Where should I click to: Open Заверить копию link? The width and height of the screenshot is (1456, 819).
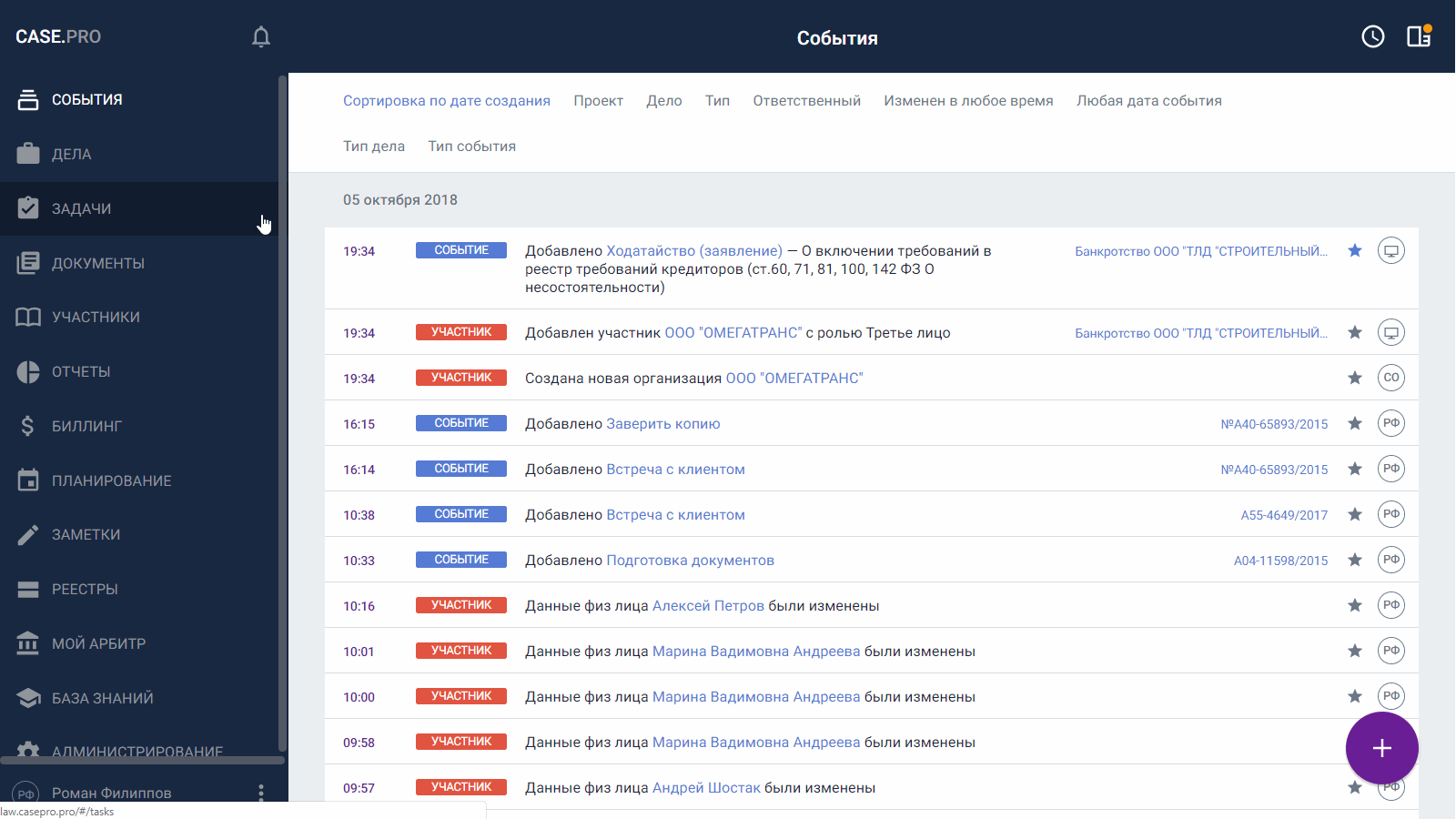(x=663, y=424)
